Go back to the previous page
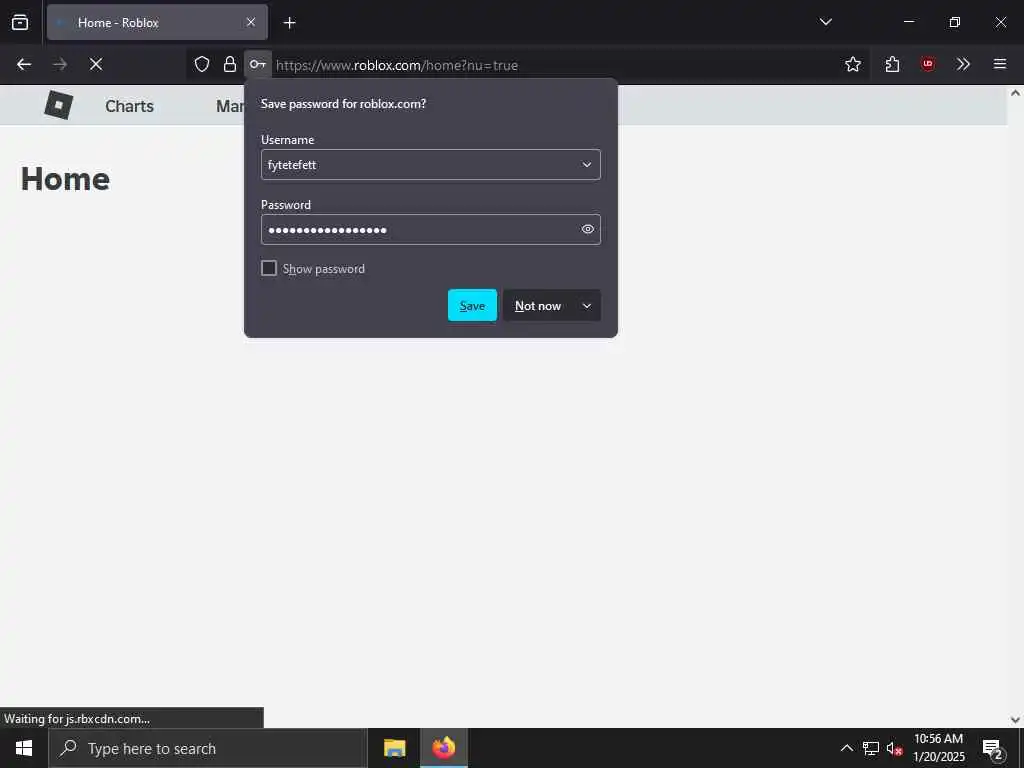The width and height of the screenshot is (1024, 768). [x=24, y=64]
